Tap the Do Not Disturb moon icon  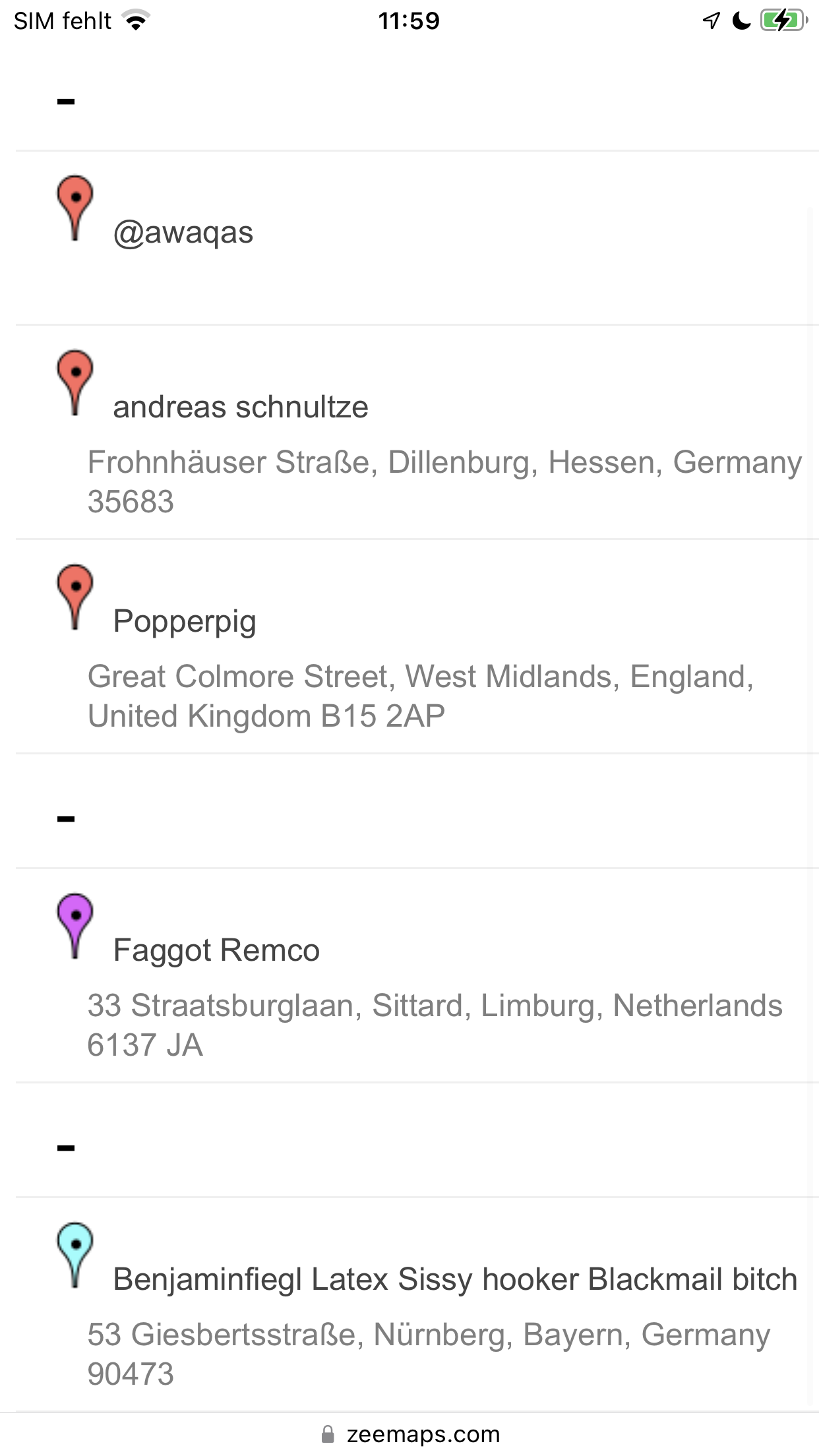click(x=742, y=21)
